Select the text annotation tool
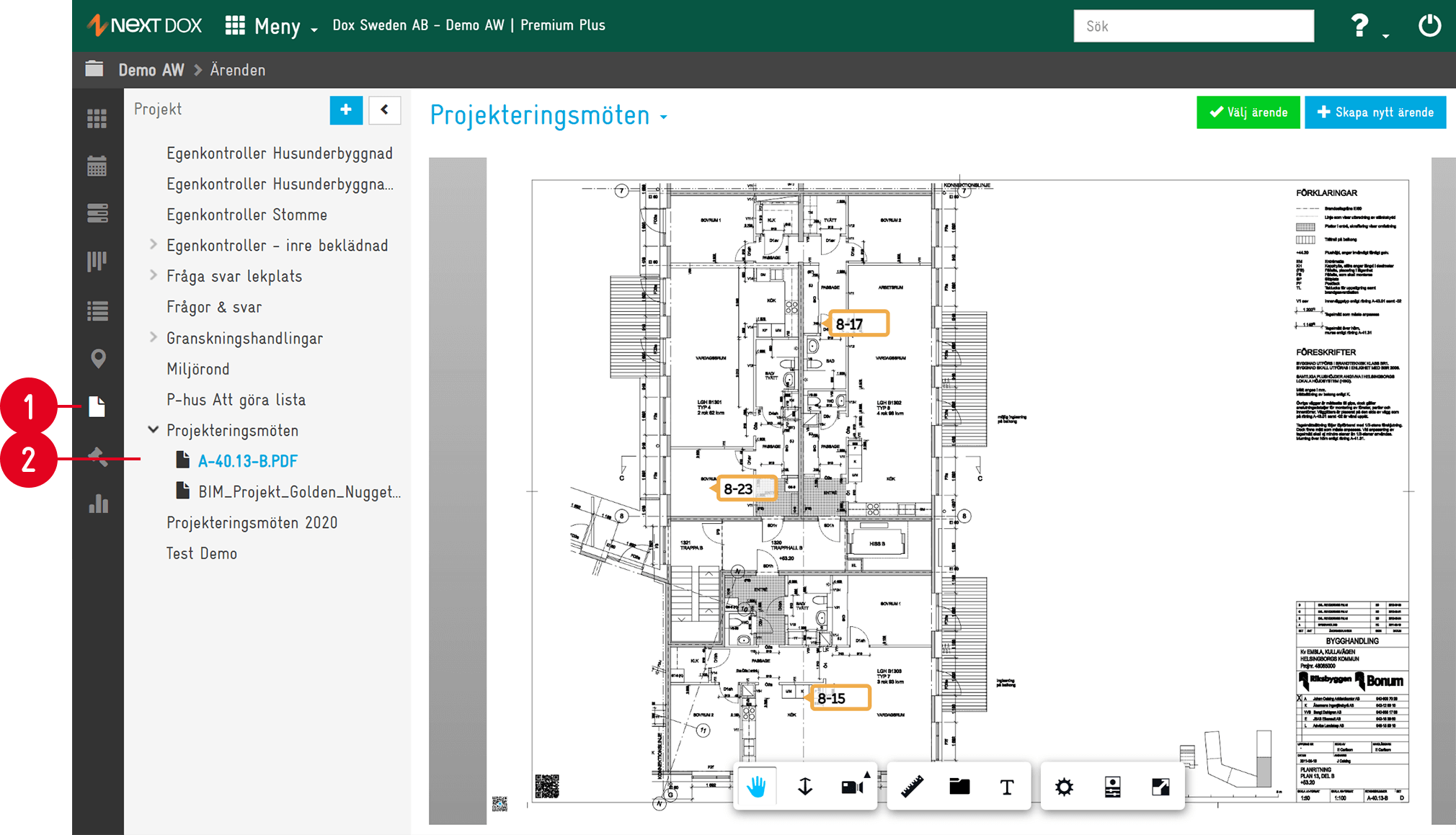The height and width of the screenshot is (835, 1456). pyautogui.click(x=1007, y=787)
